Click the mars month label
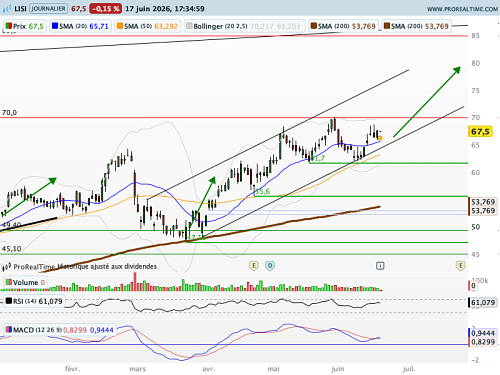Viewport: 500px width, 375px height. (x=138, y=369)
